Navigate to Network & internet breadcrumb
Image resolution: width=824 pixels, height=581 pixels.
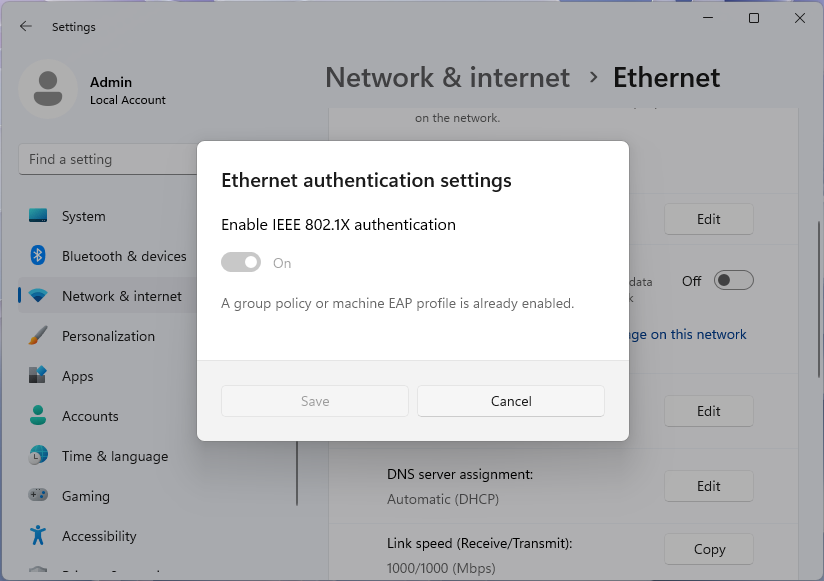[447, 77]
